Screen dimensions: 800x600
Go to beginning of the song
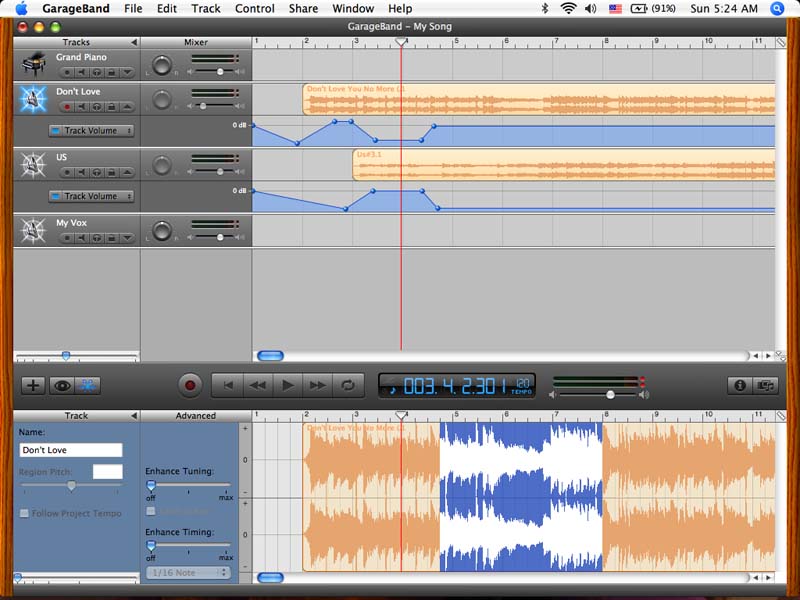[228, 385]
